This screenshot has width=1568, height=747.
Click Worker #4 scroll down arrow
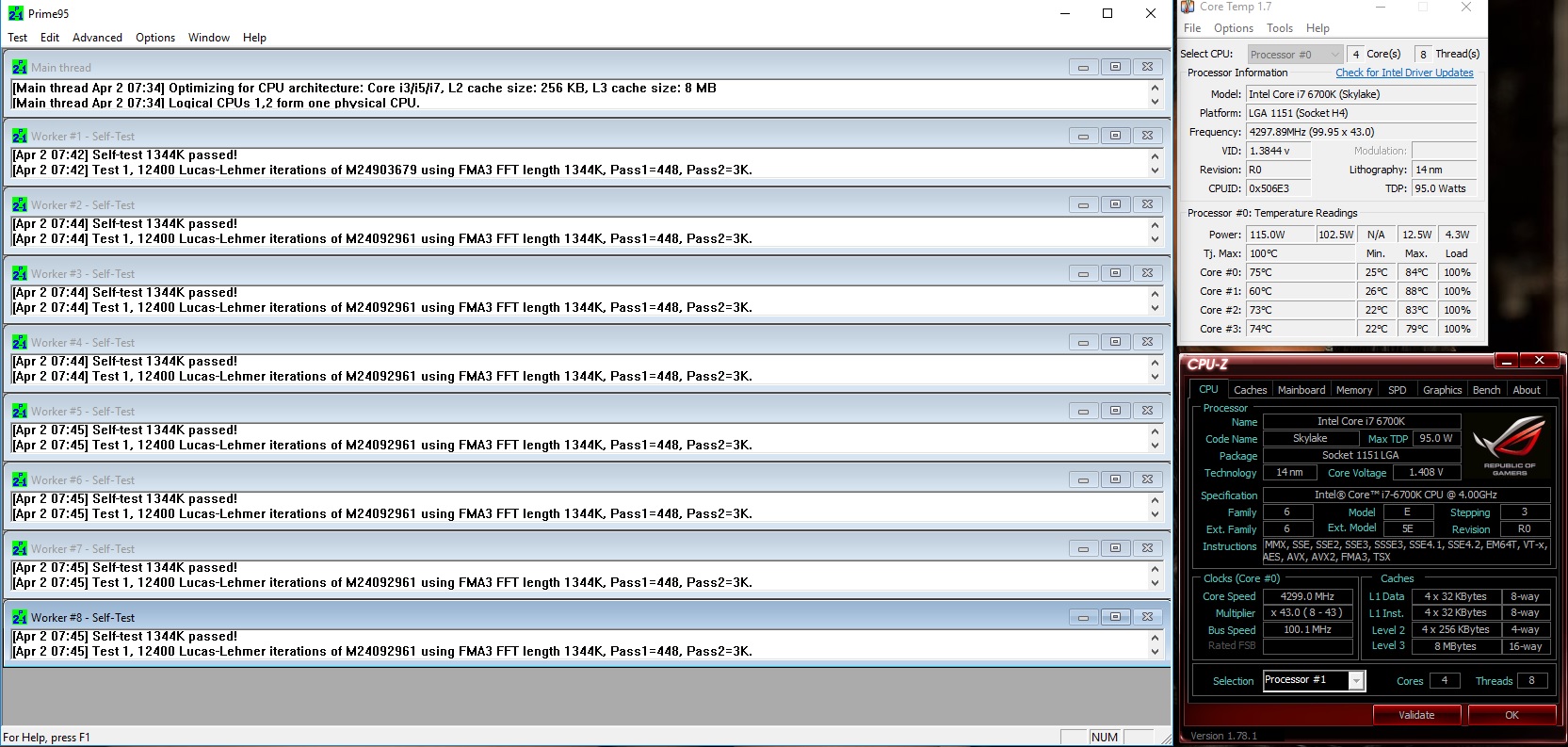point(1155,377)
